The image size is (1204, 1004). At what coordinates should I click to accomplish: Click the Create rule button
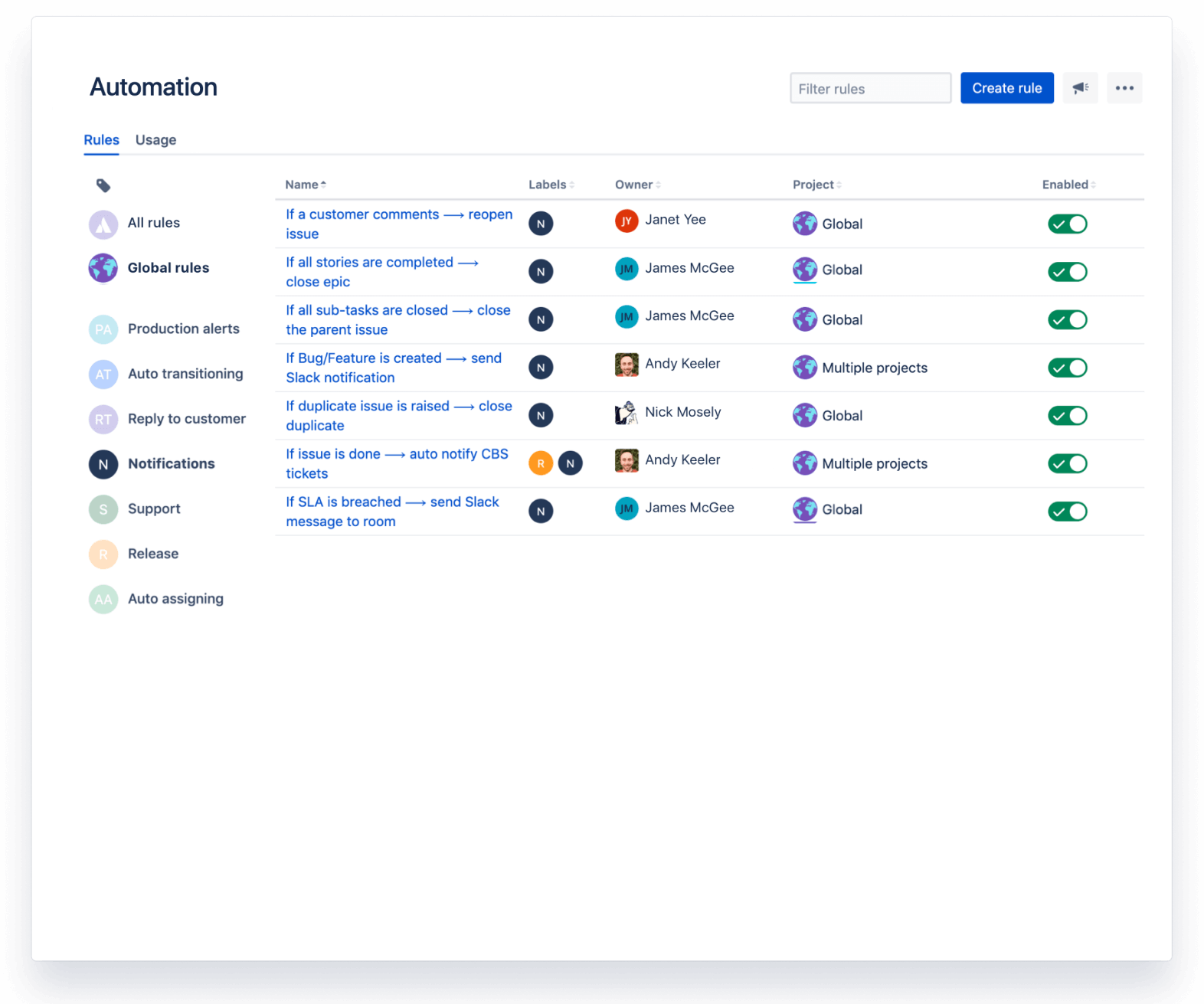tap(1006, 88)
